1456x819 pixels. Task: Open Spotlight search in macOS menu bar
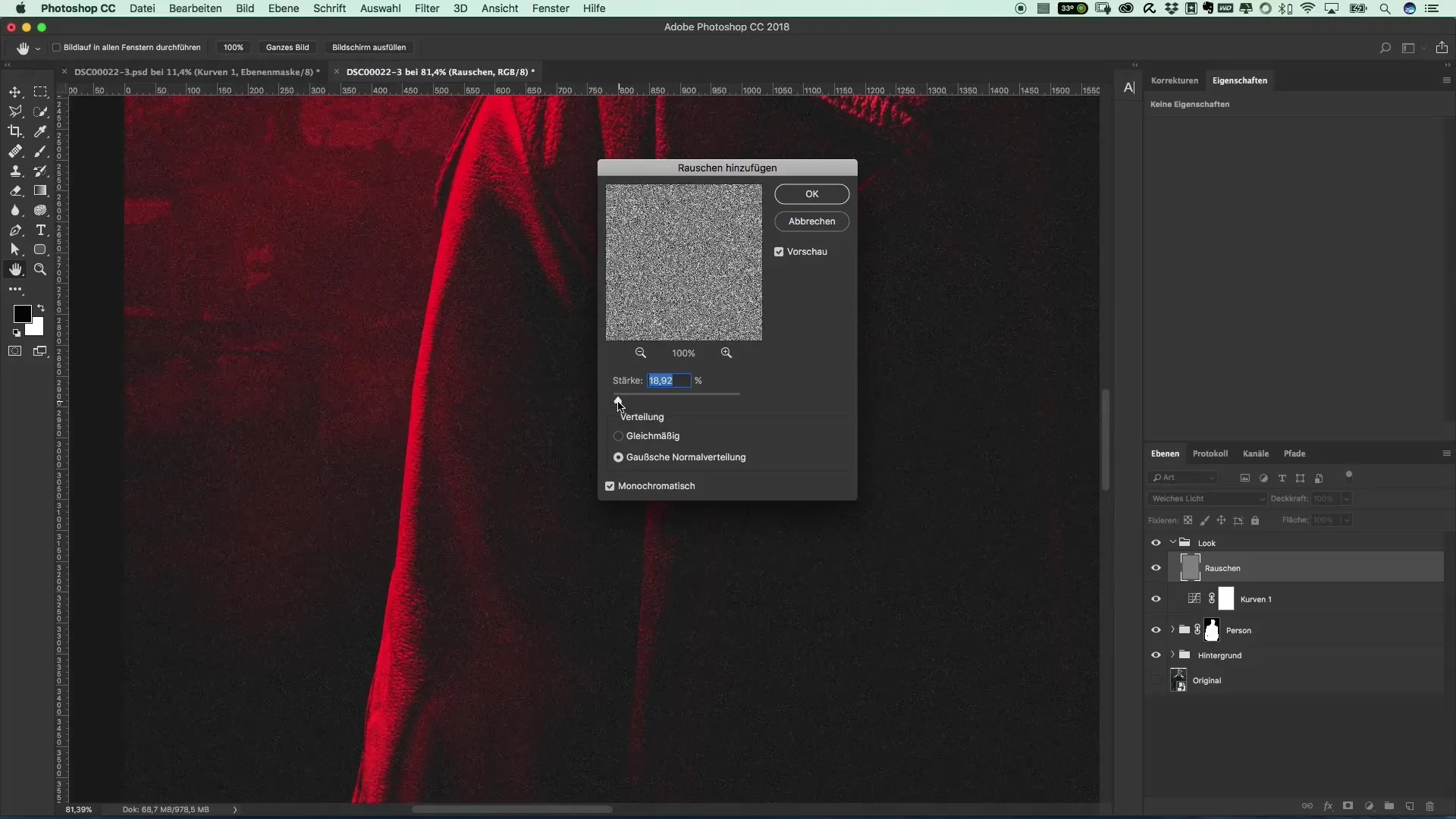(x=1385, y=8)
